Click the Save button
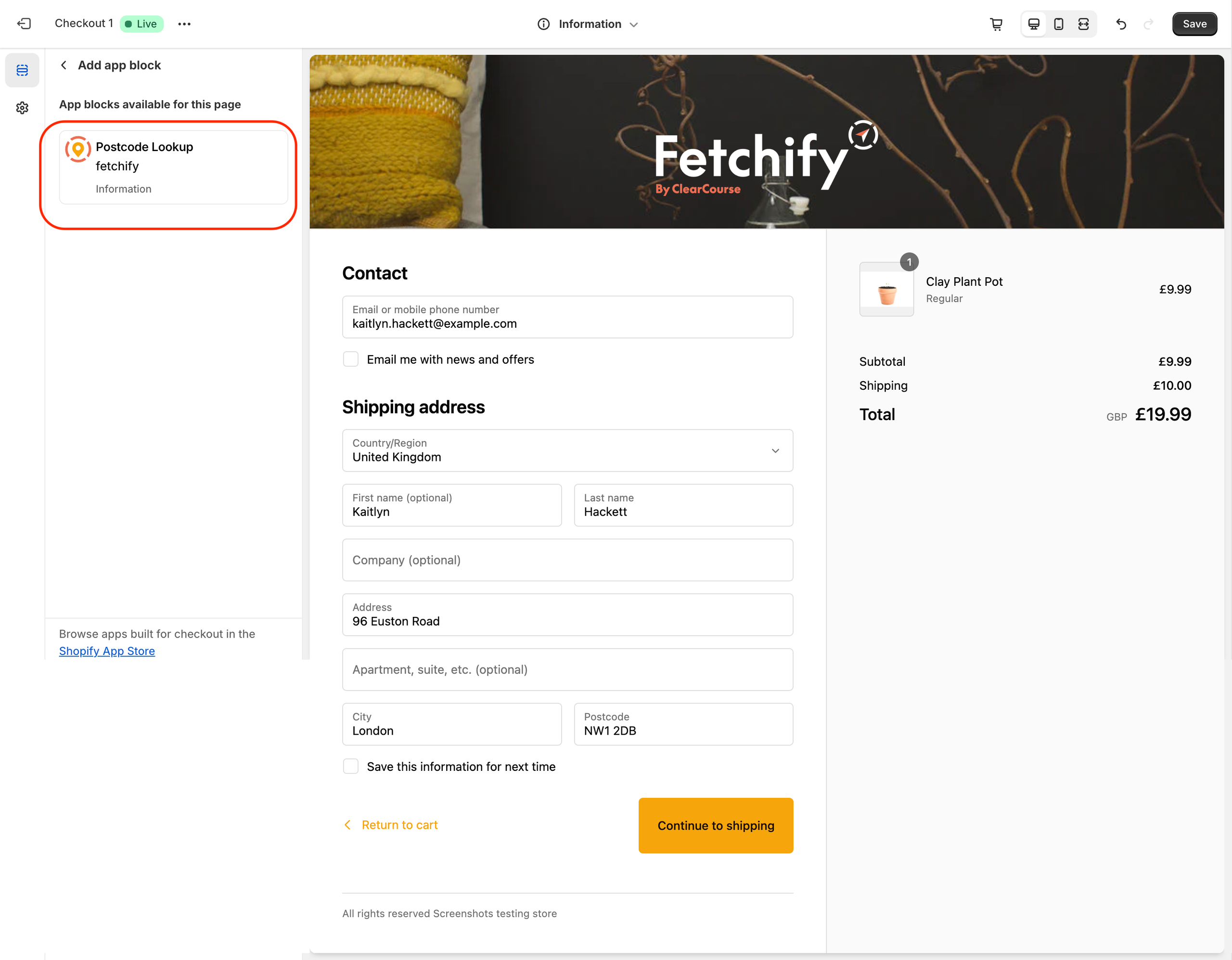Image resolution: width=1232 pixels, height=960 pixels. (x=1194, y=24)
